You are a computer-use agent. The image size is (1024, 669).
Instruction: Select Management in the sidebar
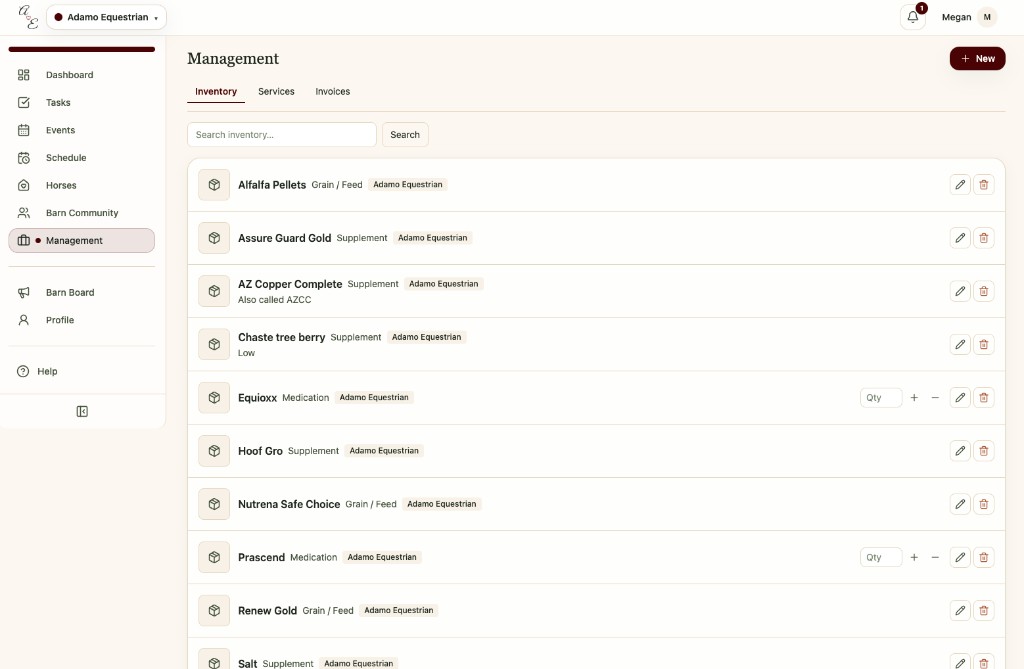(82, 240)
